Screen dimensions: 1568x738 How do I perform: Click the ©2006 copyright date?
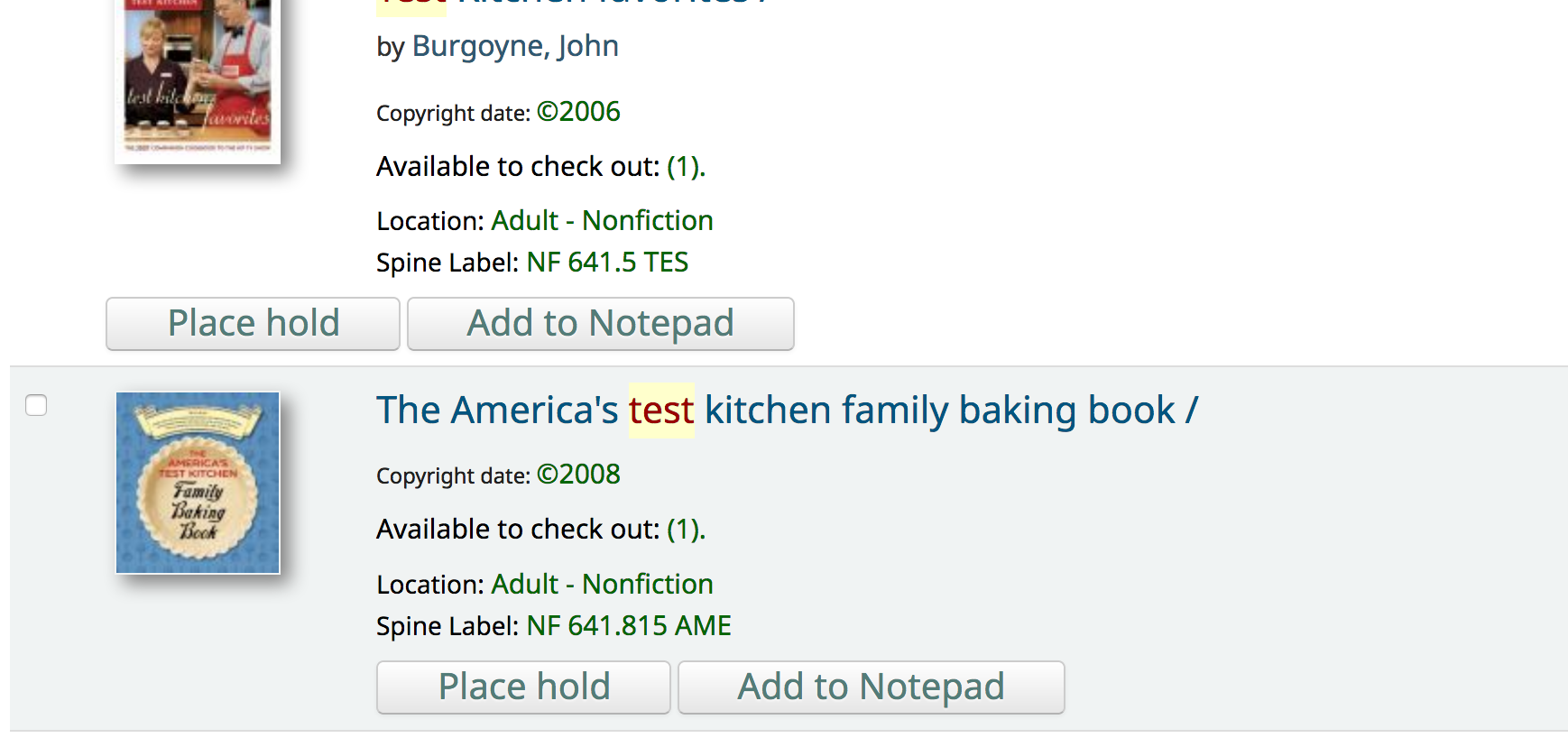(578, 112)
